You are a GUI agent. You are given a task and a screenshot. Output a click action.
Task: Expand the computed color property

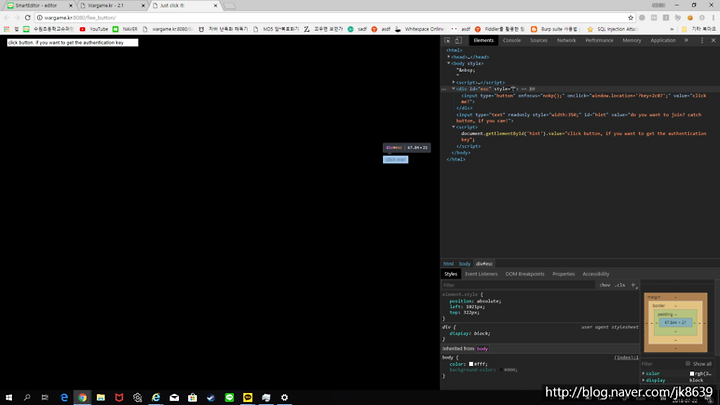643,374
